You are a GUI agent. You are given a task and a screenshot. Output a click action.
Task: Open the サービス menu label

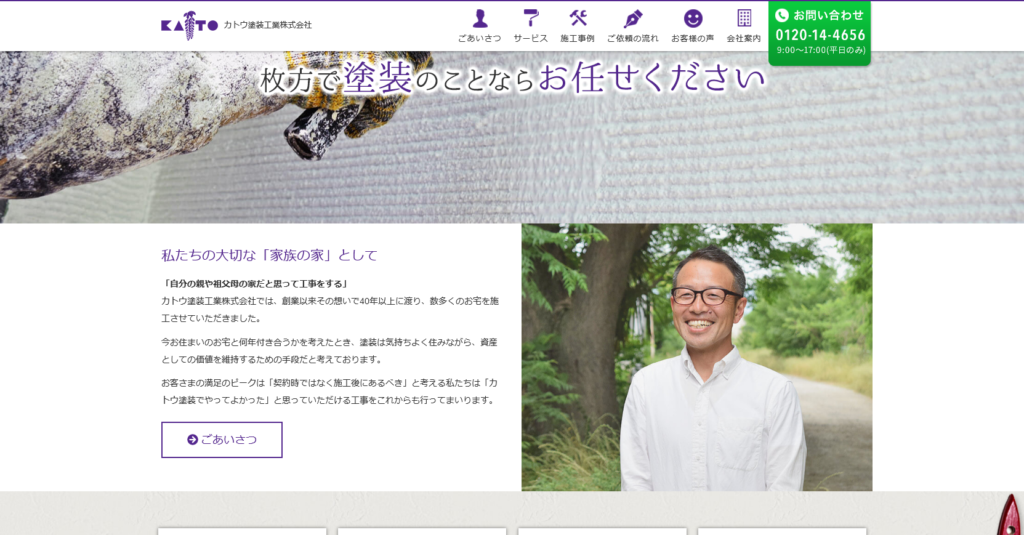(531, 38)
